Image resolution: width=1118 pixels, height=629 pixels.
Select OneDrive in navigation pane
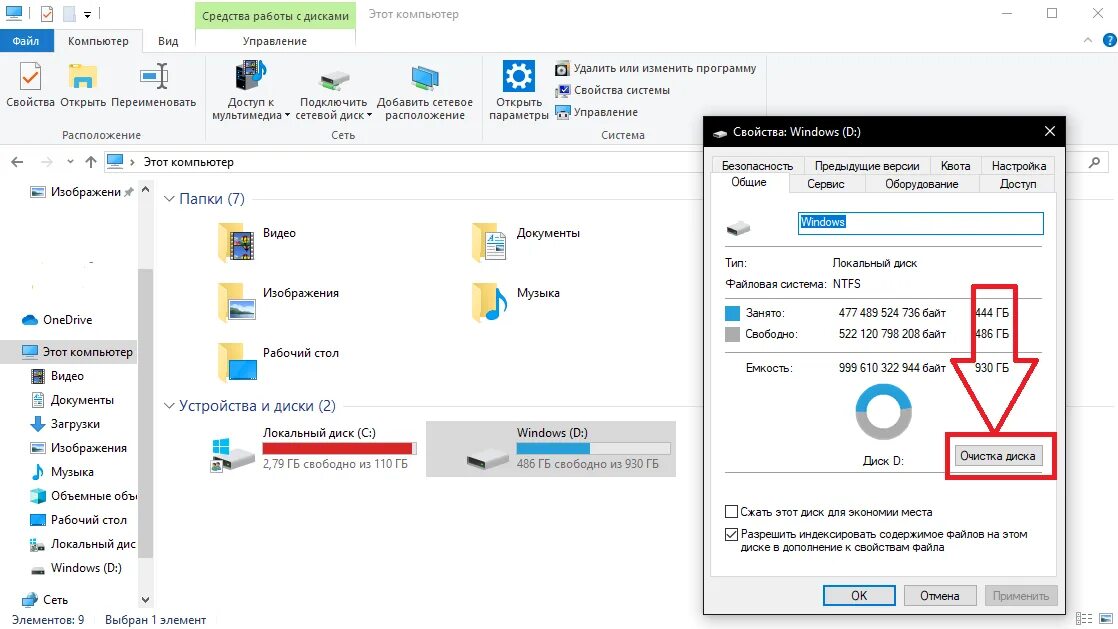(57, 319)
